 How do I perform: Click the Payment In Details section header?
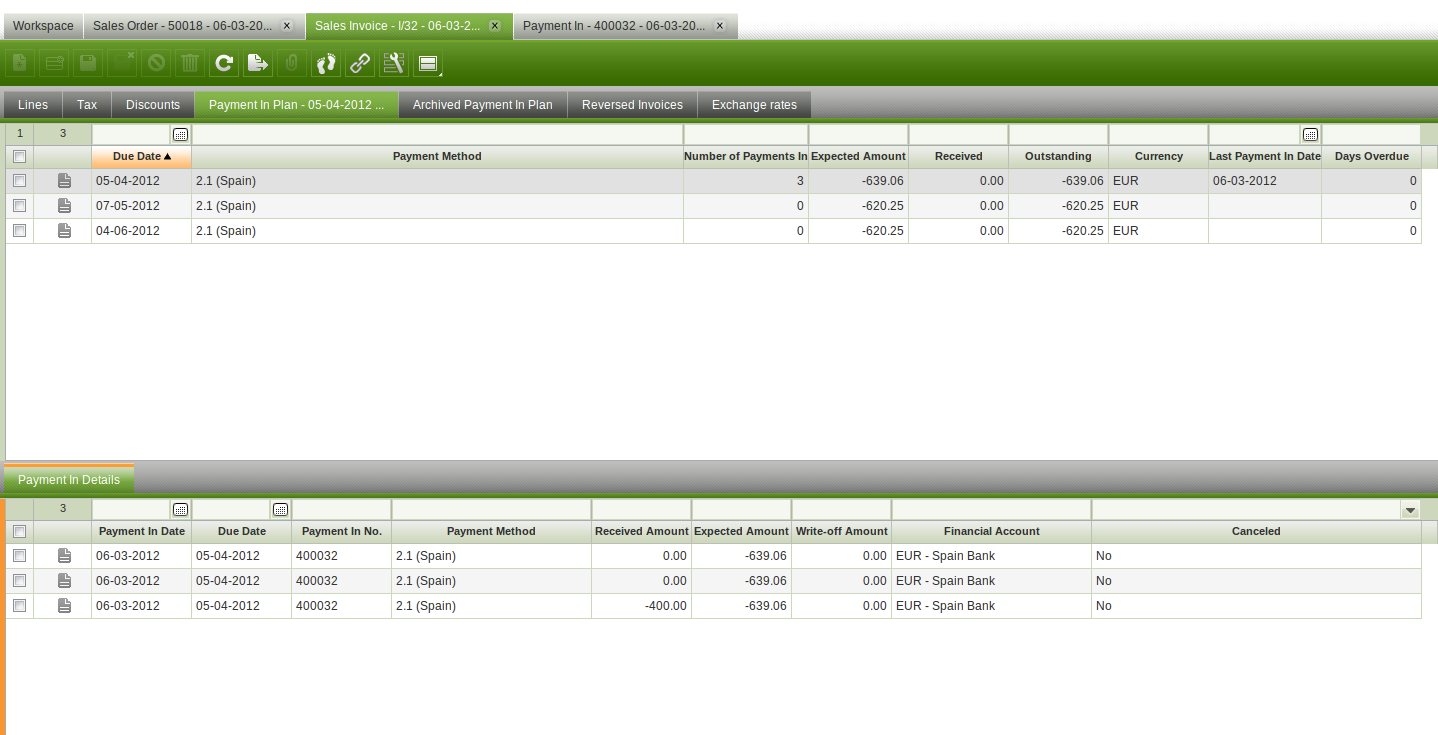(69, 480)
